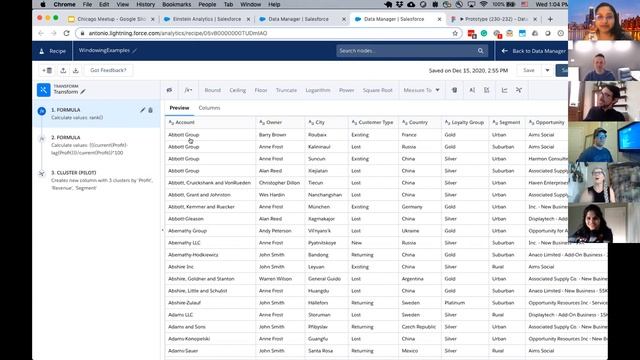Viewport: 640px width, 360px height.
Task: Click the cluster icon in transform toolbar
Action: 519,90
